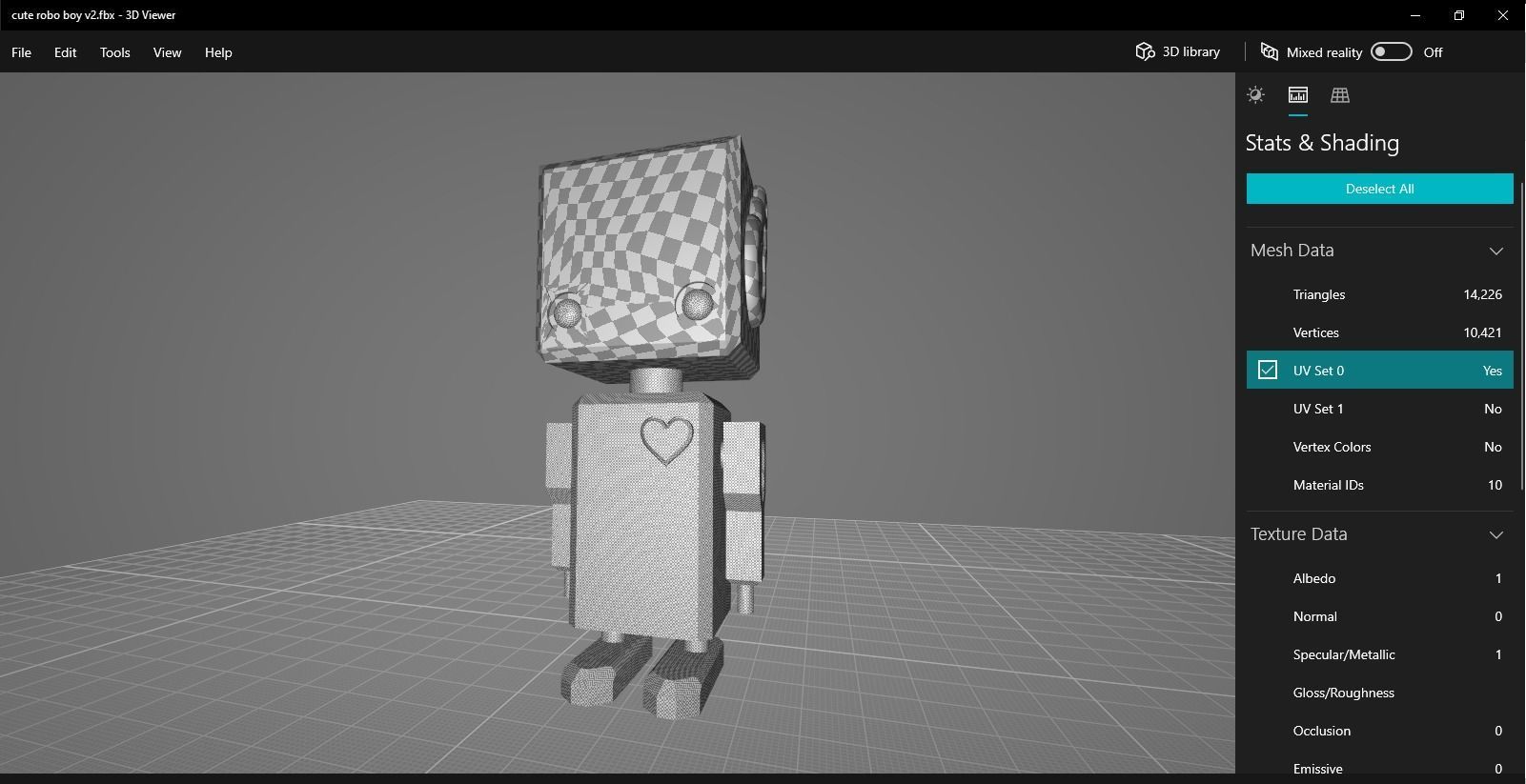The width and height of the screenshot is (1526, 784).
Task: Select the Normal texture row
Action: [x=1379, y=616]
